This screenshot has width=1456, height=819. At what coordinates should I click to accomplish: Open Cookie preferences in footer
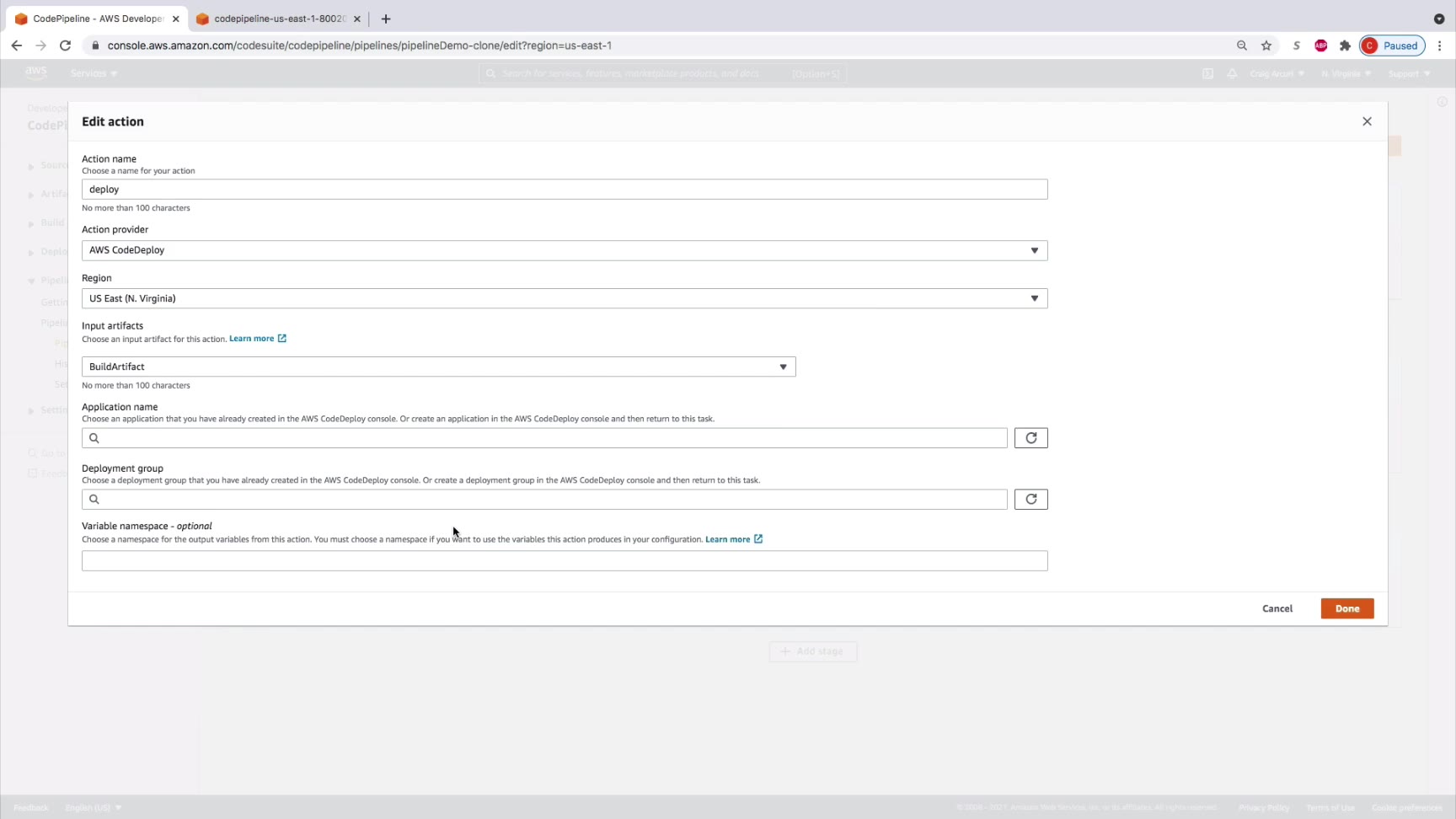click(1407, 807)
